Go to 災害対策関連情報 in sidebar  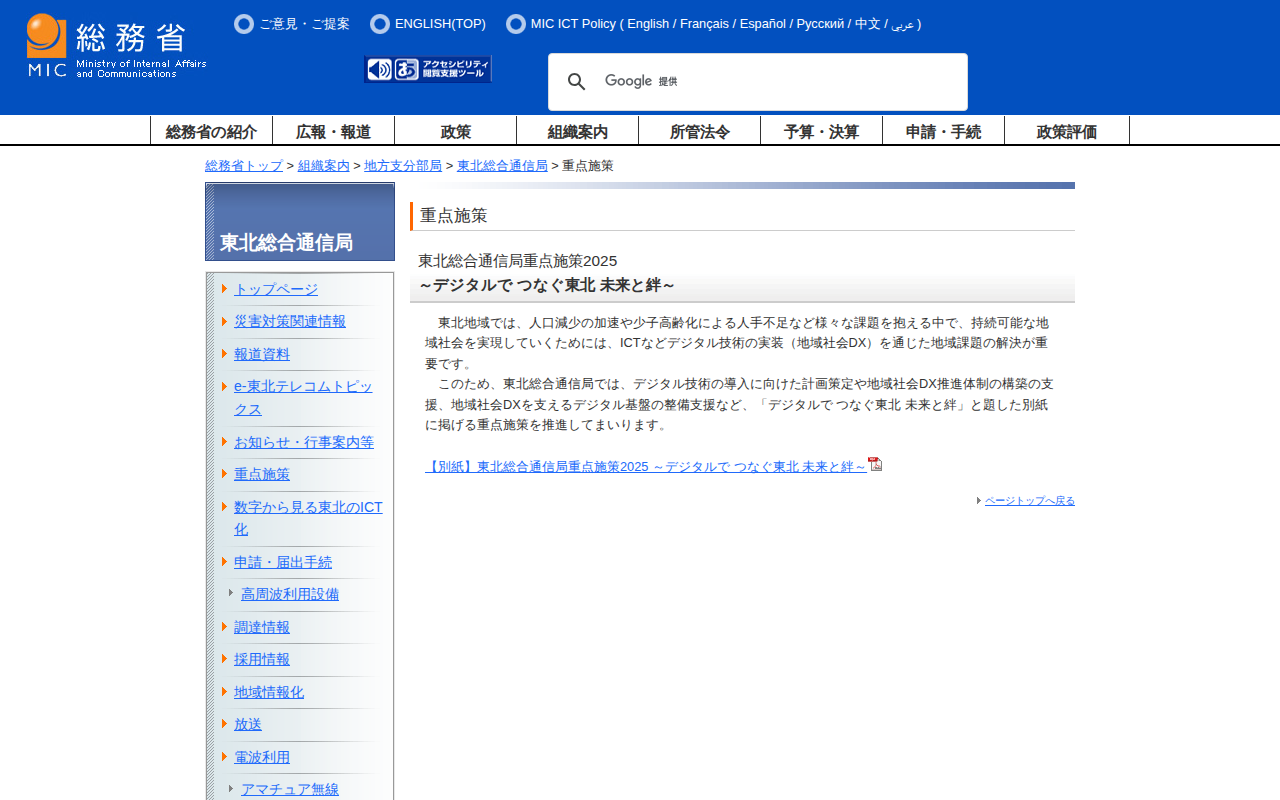coord(290,321)
